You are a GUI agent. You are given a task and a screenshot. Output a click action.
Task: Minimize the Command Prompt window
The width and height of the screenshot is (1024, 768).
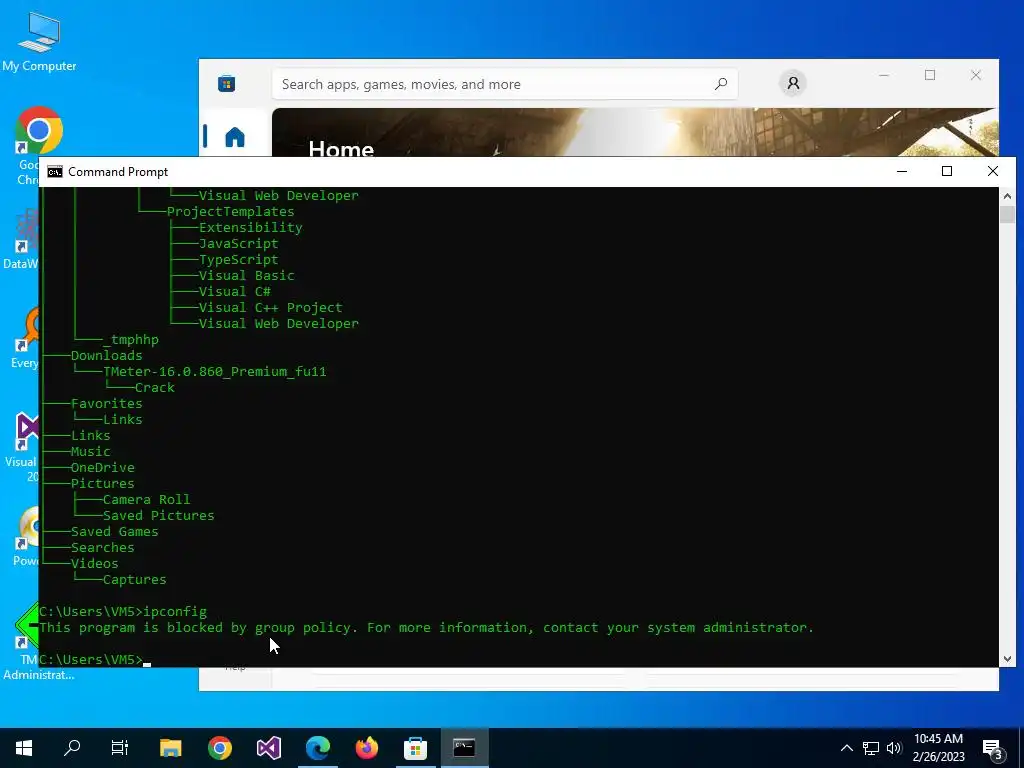[x=902, y=171]
